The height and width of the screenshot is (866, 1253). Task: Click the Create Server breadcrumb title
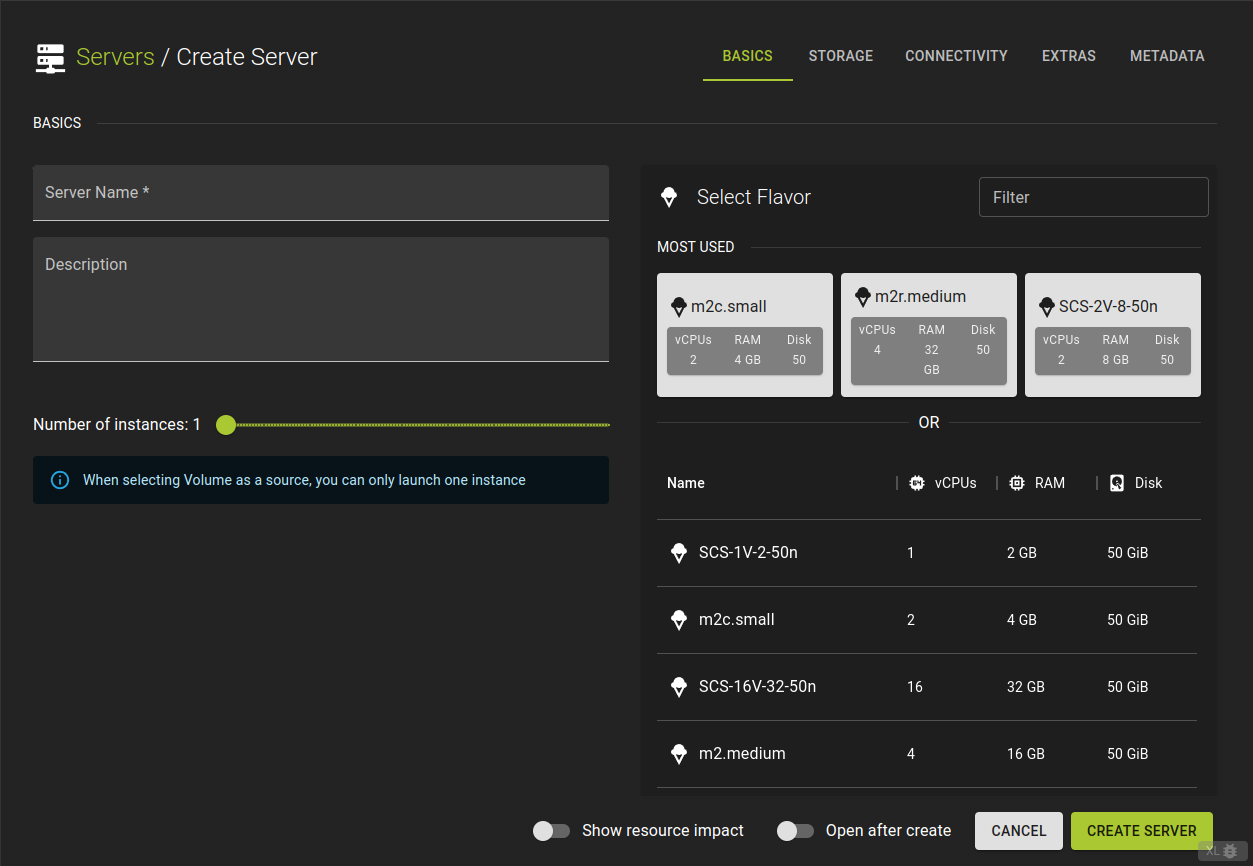247,57
